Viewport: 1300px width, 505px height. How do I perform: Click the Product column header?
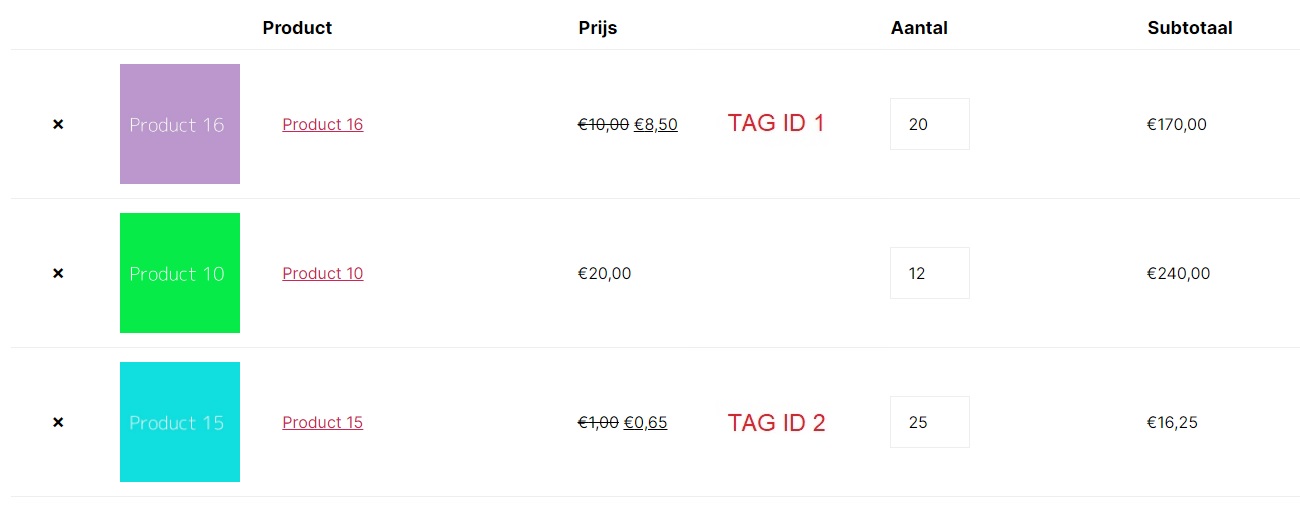[x=297, y=28]
